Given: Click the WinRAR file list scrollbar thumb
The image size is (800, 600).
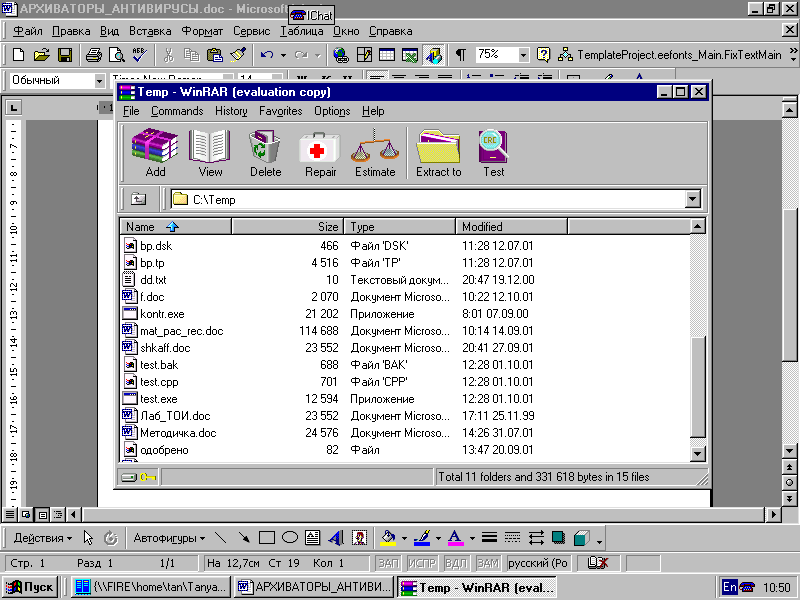Looking at the screenshot, I should (697, 387).
